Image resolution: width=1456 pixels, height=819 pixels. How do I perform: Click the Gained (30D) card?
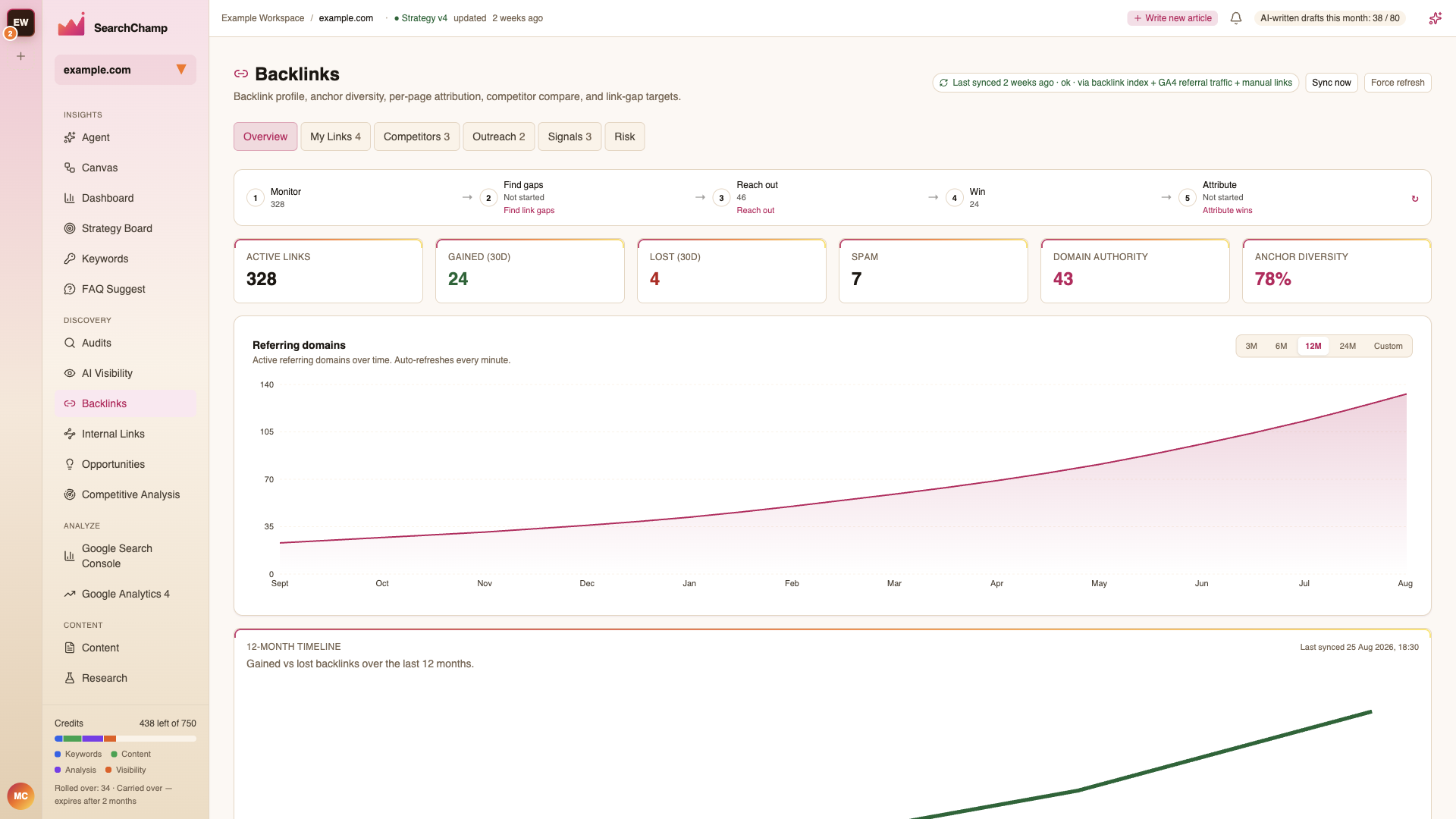click(530, 271)
